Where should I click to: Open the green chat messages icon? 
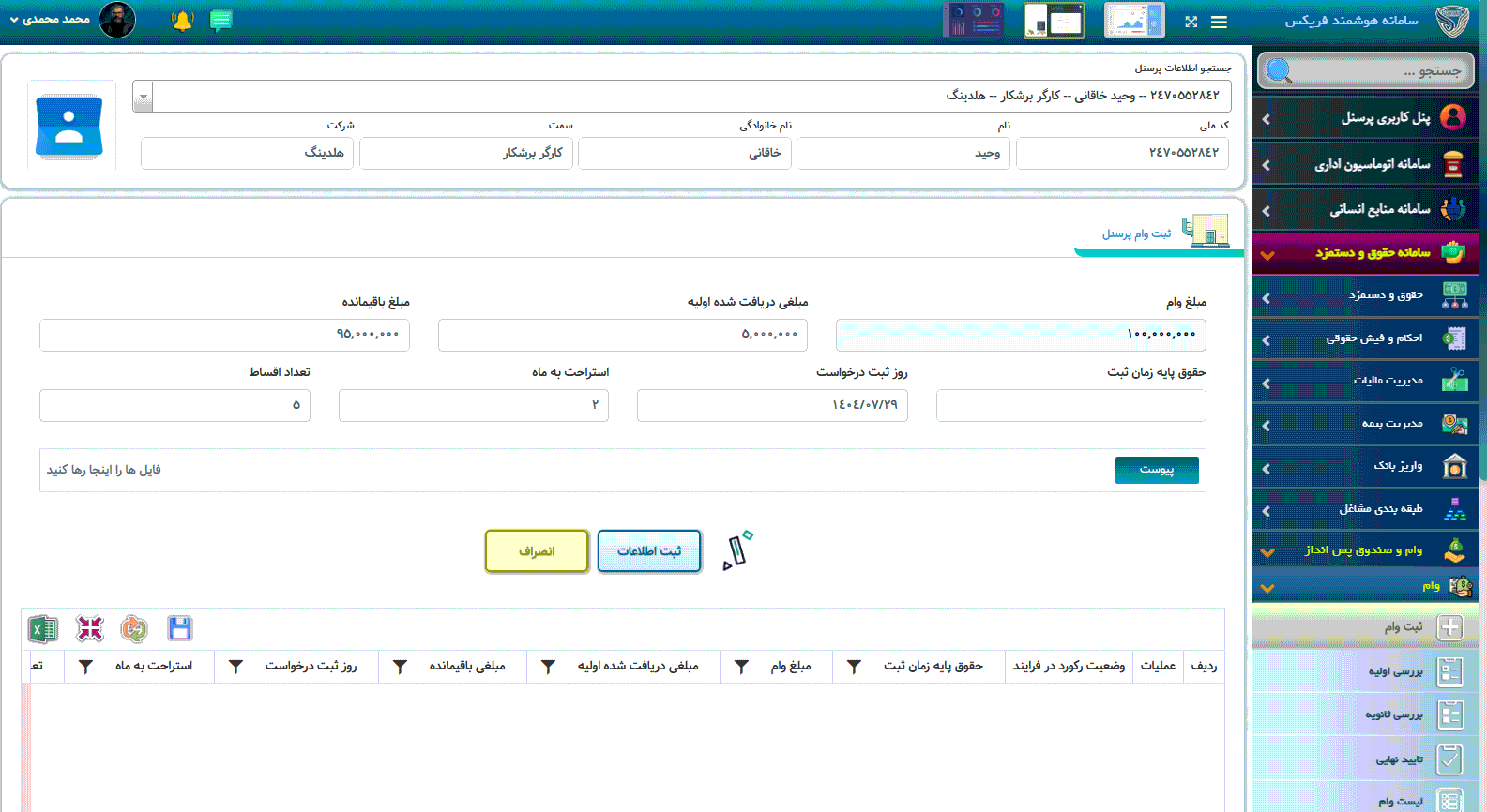point(221,21)
